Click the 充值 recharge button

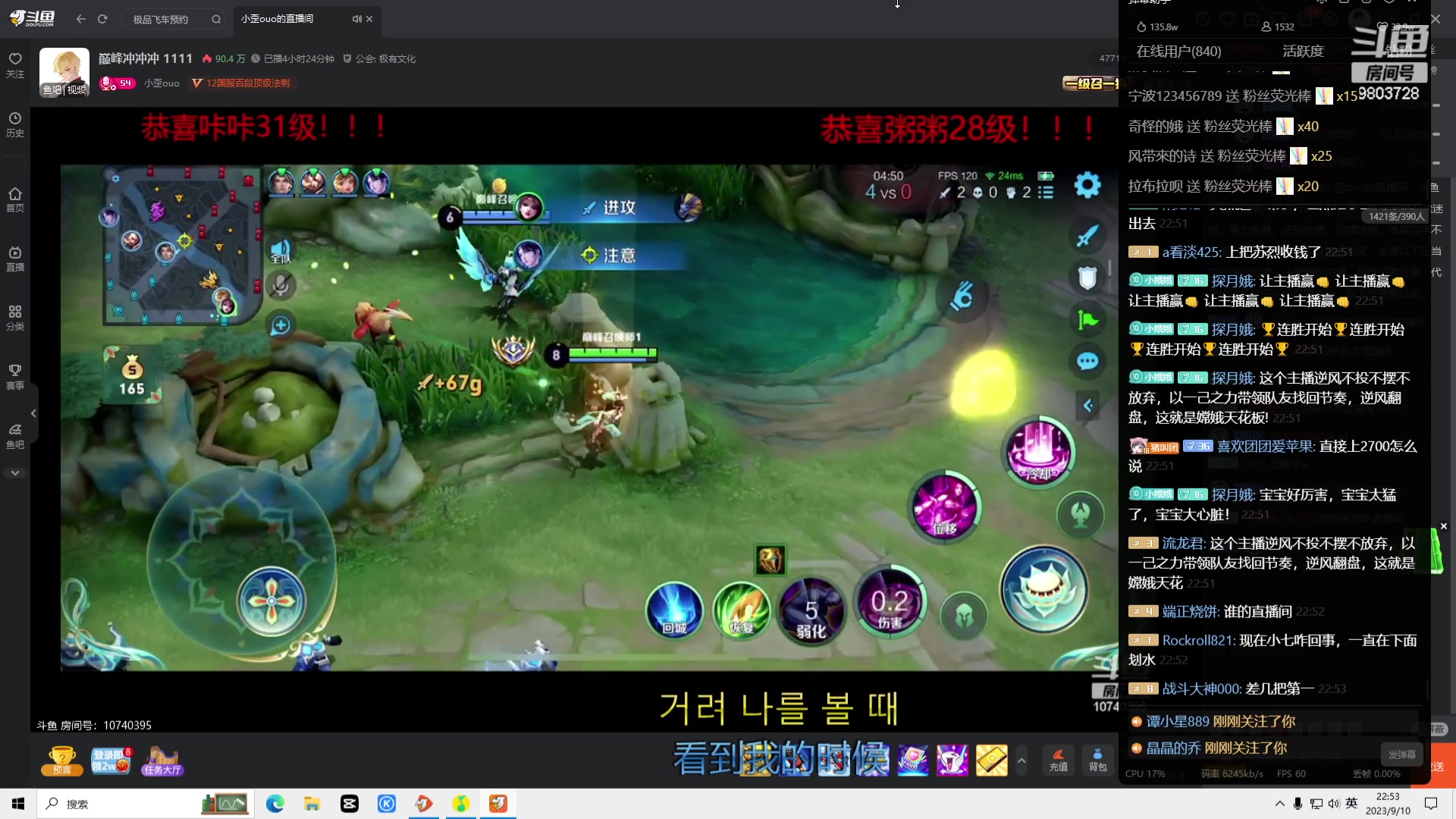point(1058,760)
